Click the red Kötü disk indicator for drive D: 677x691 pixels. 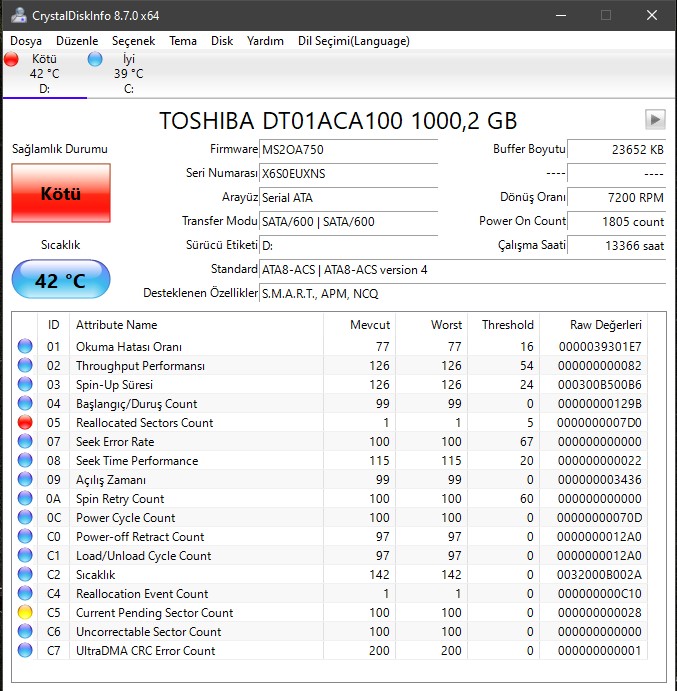(12, 60)
